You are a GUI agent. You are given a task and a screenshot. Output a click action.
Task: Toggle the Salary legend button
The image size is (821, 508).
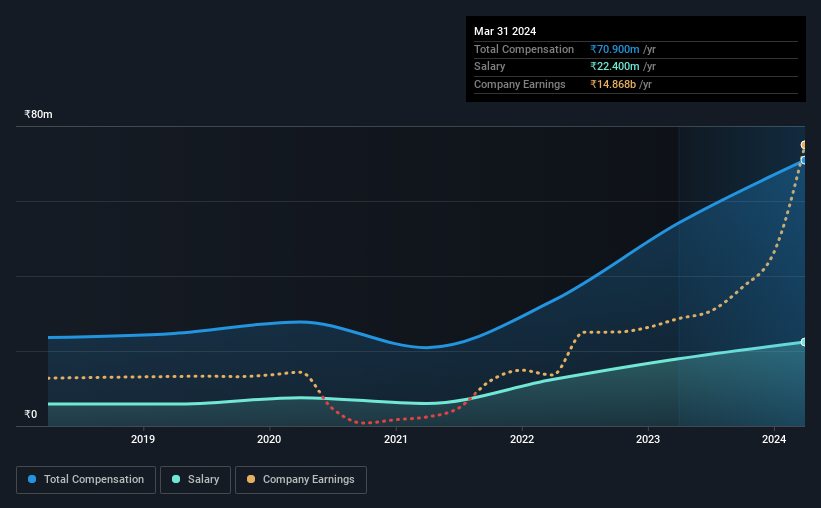[195, 480]
